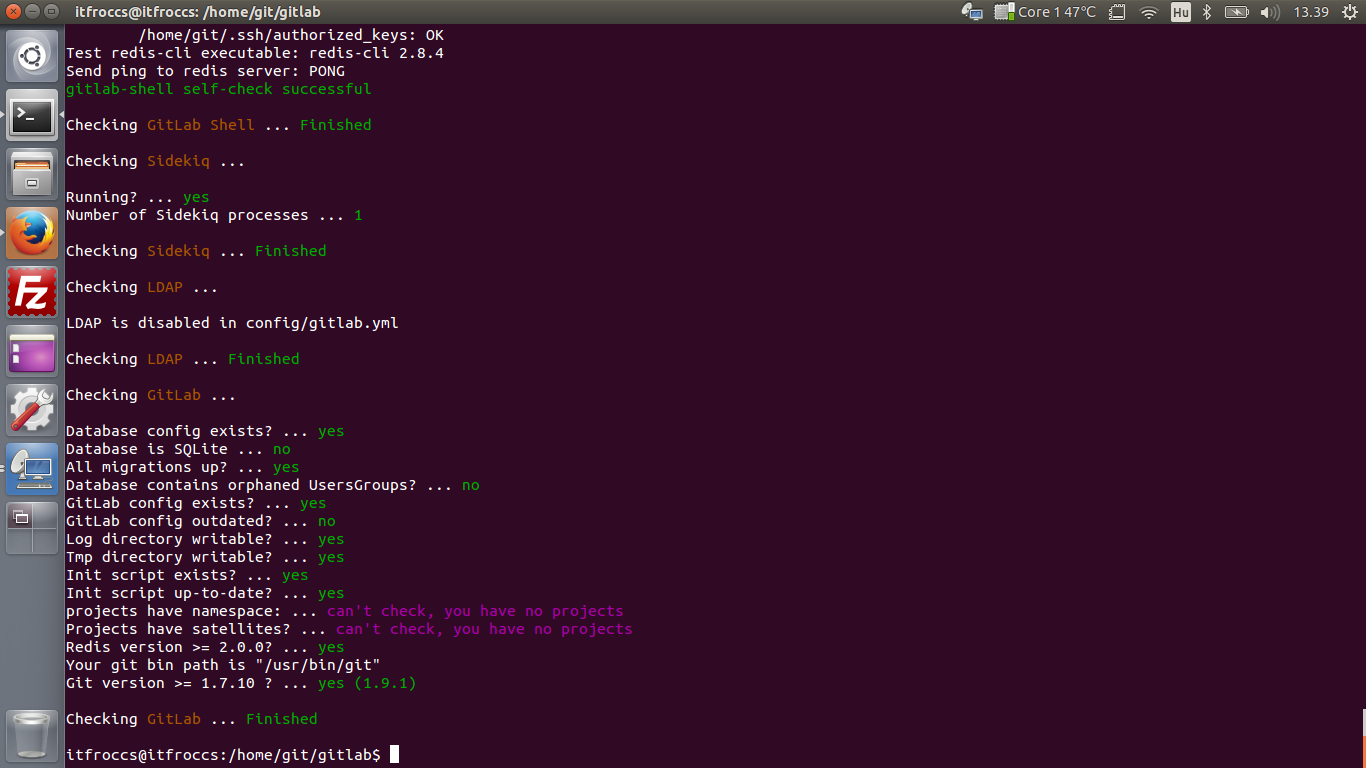Show the battery status menu

(x=1237, y=12)
